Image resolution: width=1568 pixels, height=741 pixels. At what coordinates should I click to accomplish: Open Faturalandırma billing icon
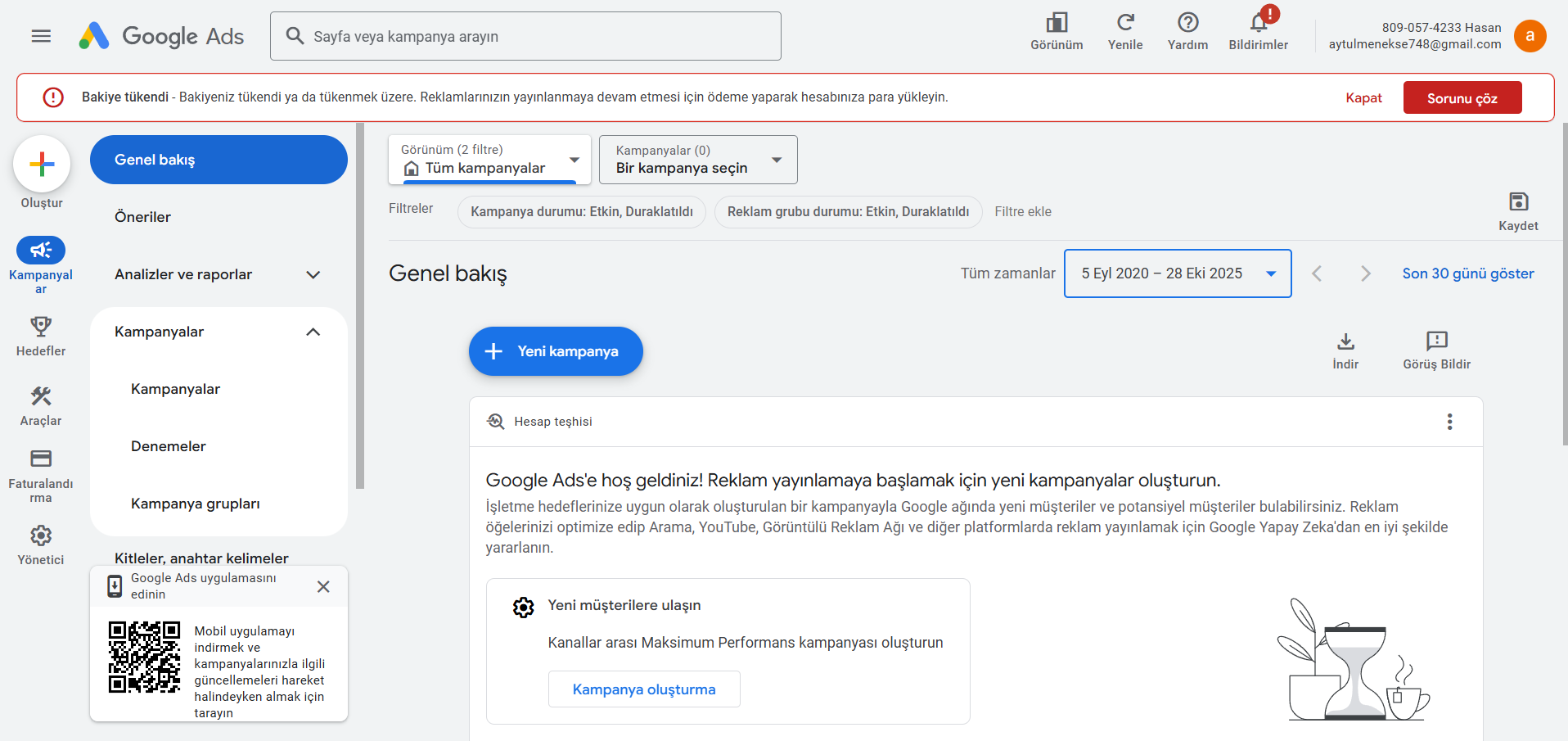(41, 459)
